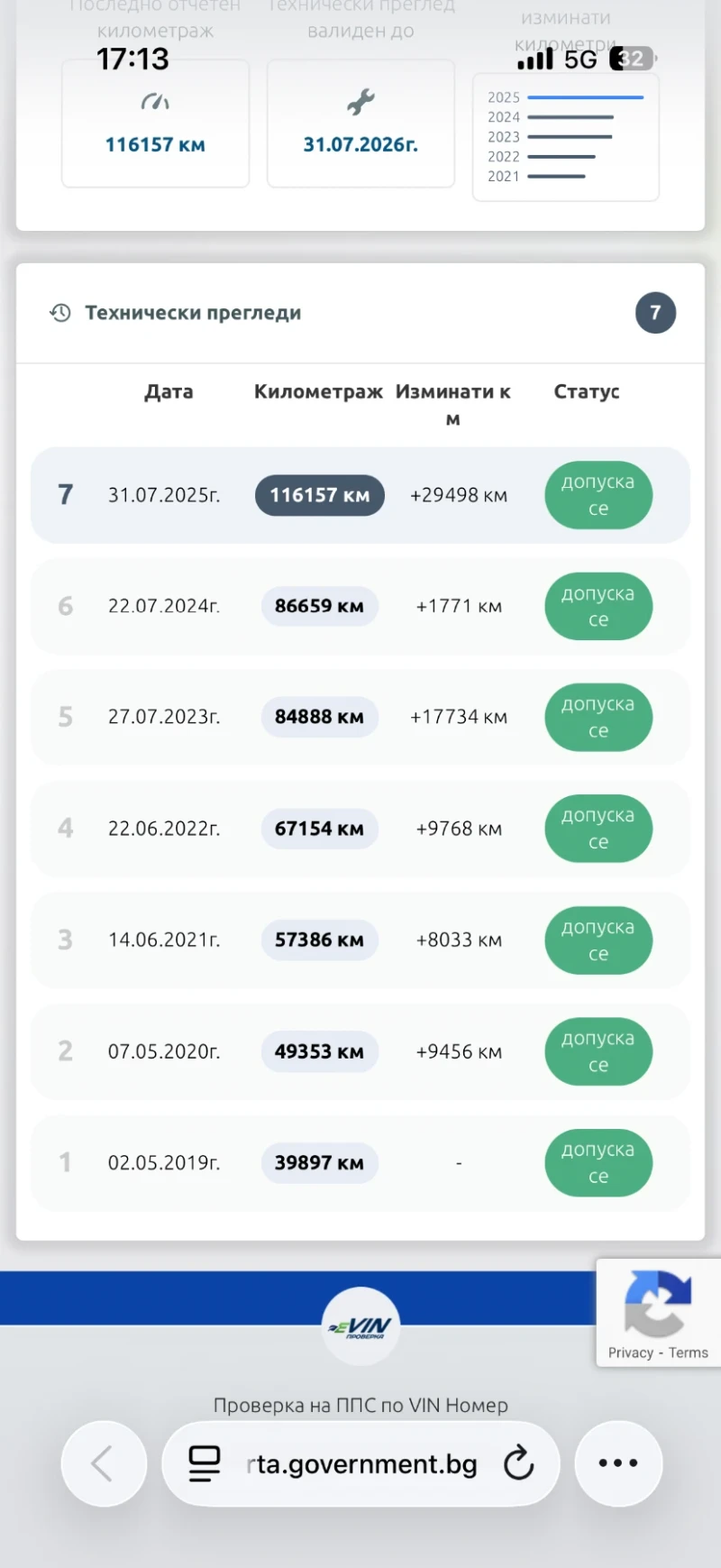
Task: Tap the 2025 bar in the mileage chart
Action: click(586, 97)
